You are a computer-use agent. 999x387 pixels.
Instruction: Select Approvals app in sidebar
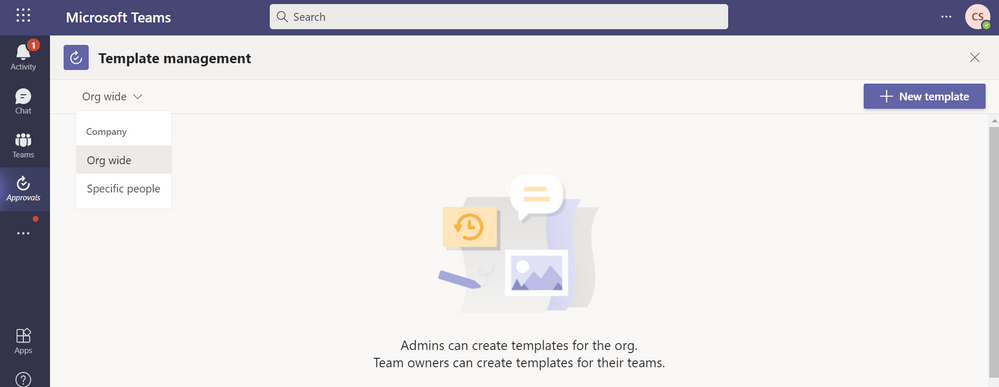[24, 189]
